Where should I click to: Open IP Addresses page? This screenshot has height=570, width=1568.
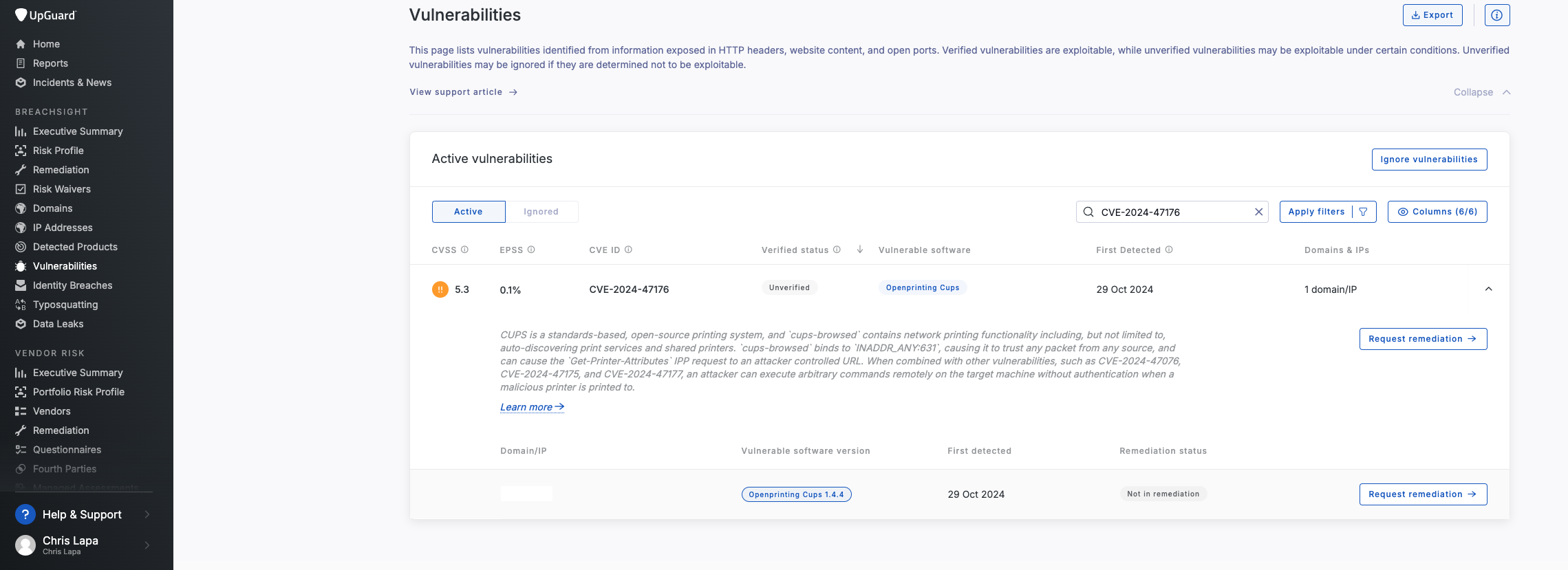[63, 228]
